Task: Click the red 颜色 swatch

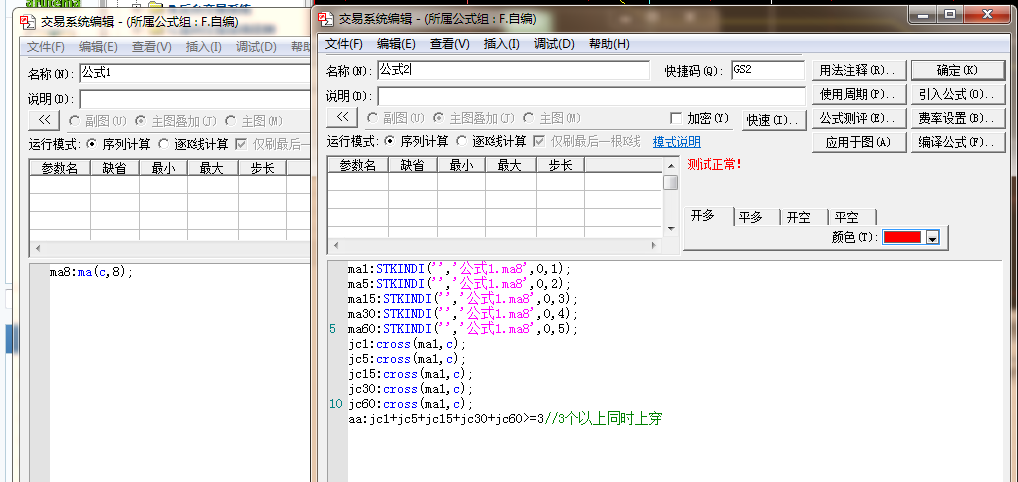Action: (x=902, y=237)
